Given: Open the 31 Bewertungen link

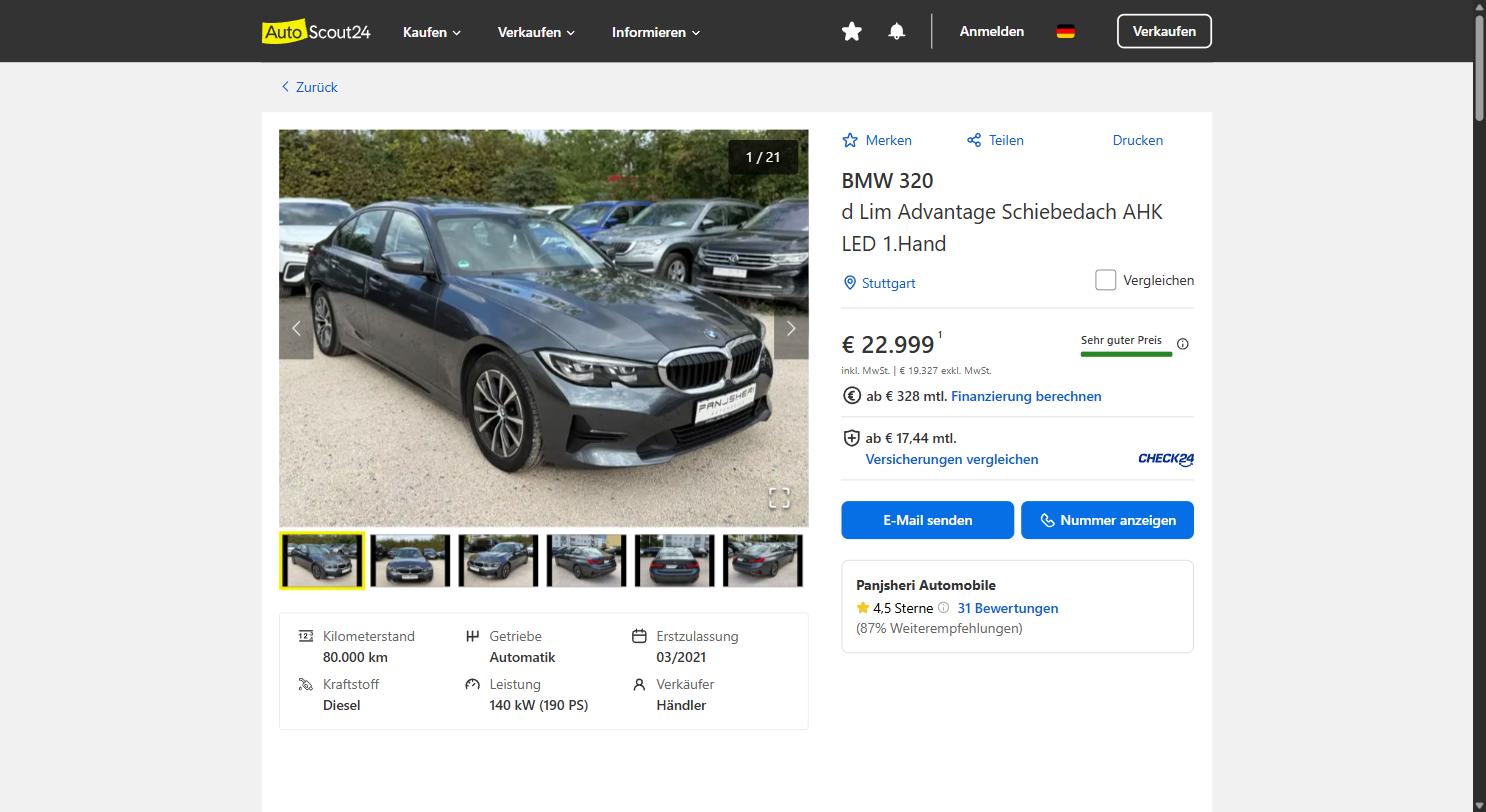Looking at the screenshot, I should pos(1008,608).
